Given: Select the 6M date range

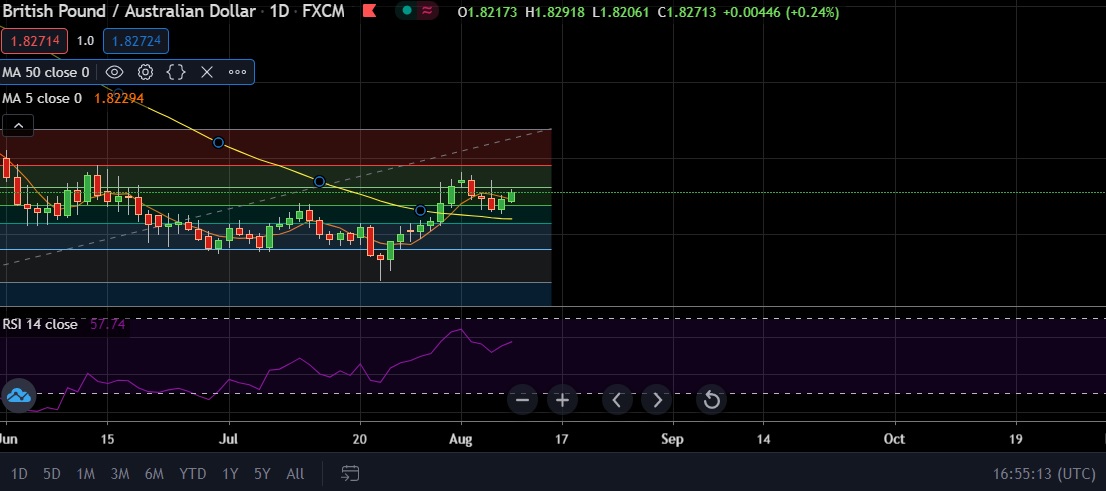Looking at the screenshot, I should pyautogui.click(x=154, y=473).
